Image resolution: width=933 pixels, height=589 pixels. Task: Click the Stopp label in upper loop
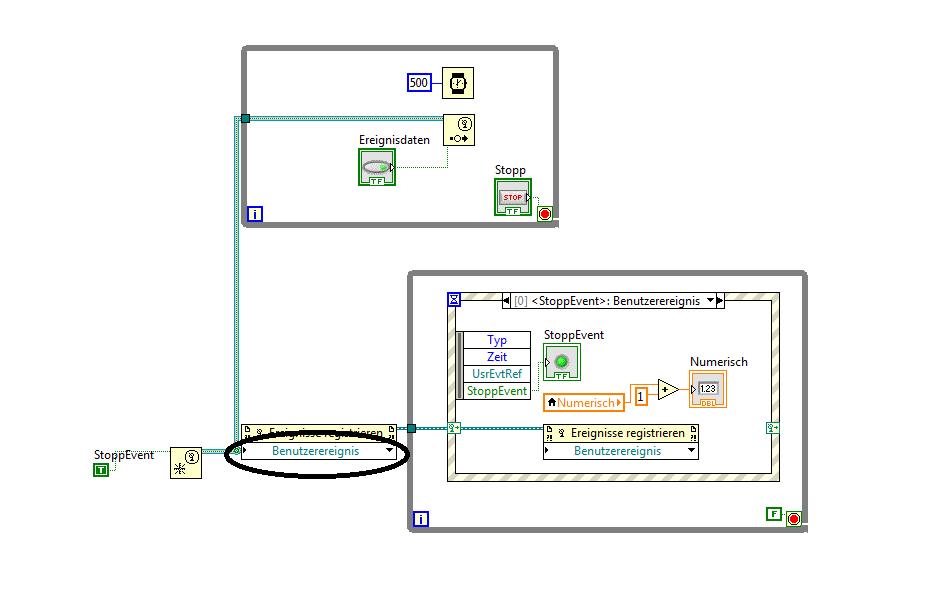510,170
